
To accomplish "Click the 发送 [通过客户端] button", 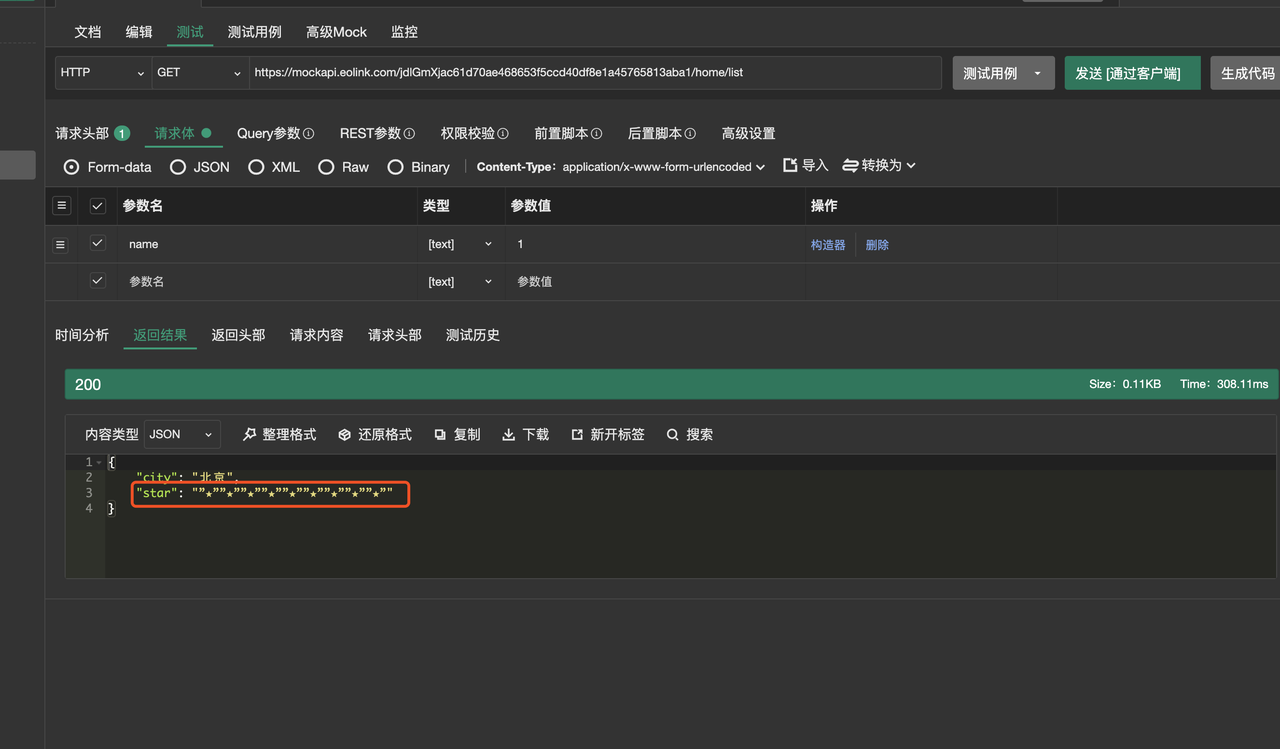I will click(x=1132, y=73).
